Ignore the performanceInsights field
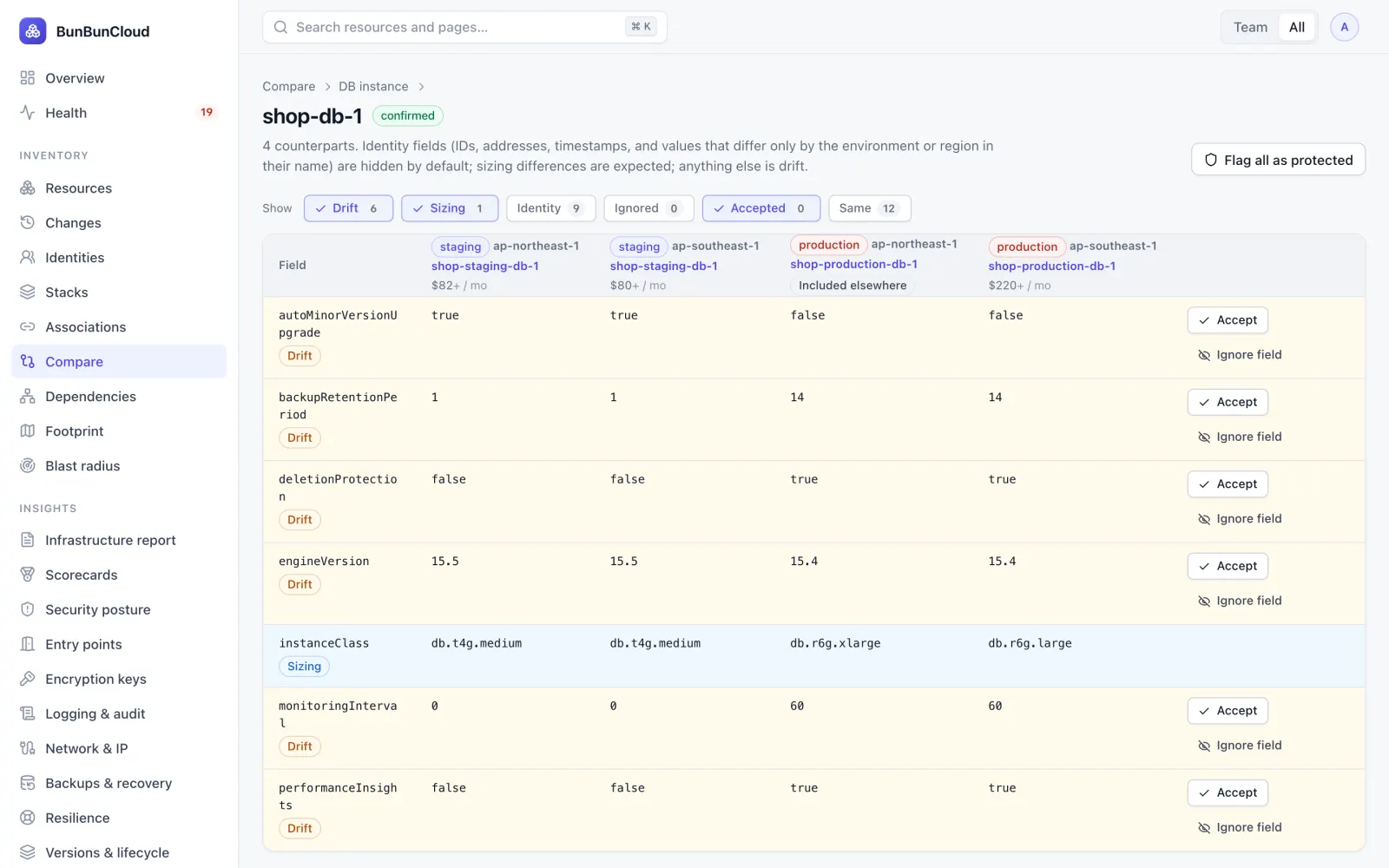 tap(1240, 827)
